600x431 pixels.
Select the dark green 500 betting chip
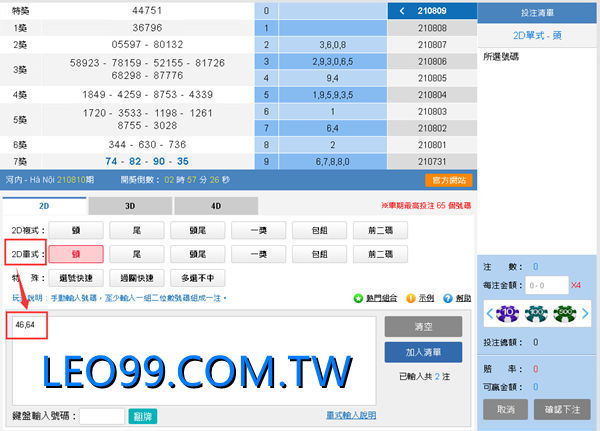pyautogui.click(x=565, y=313)
